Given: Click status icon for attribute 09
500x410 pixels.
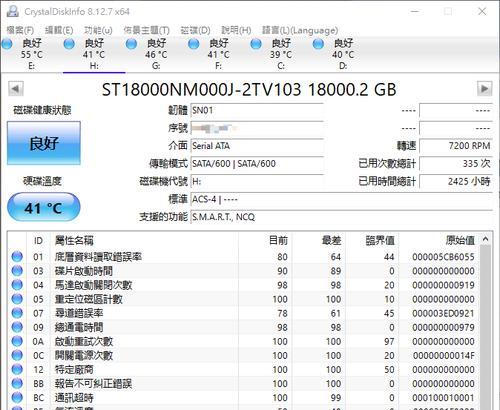Looking at the screenshot, I should point(17,327).
